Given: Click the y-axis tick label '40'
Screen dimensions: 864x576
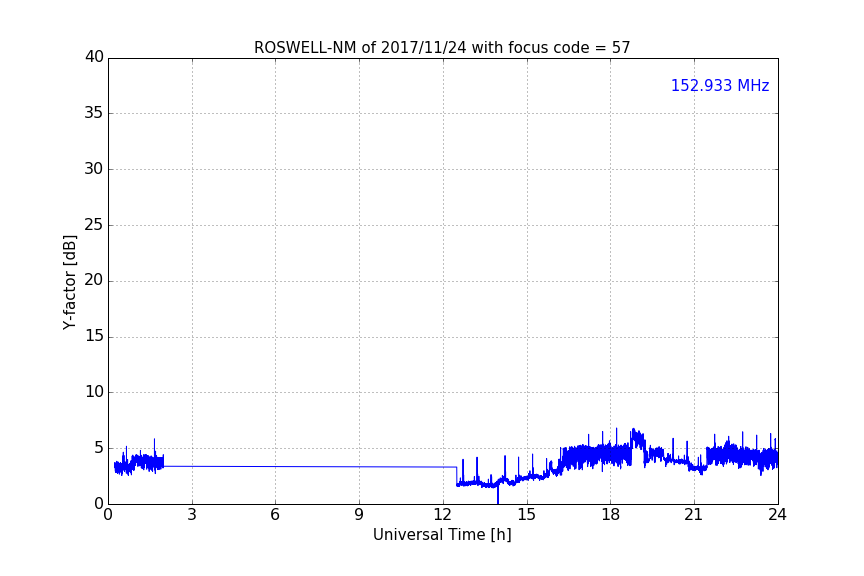Looking at the screenshot, I should [94, 57].
